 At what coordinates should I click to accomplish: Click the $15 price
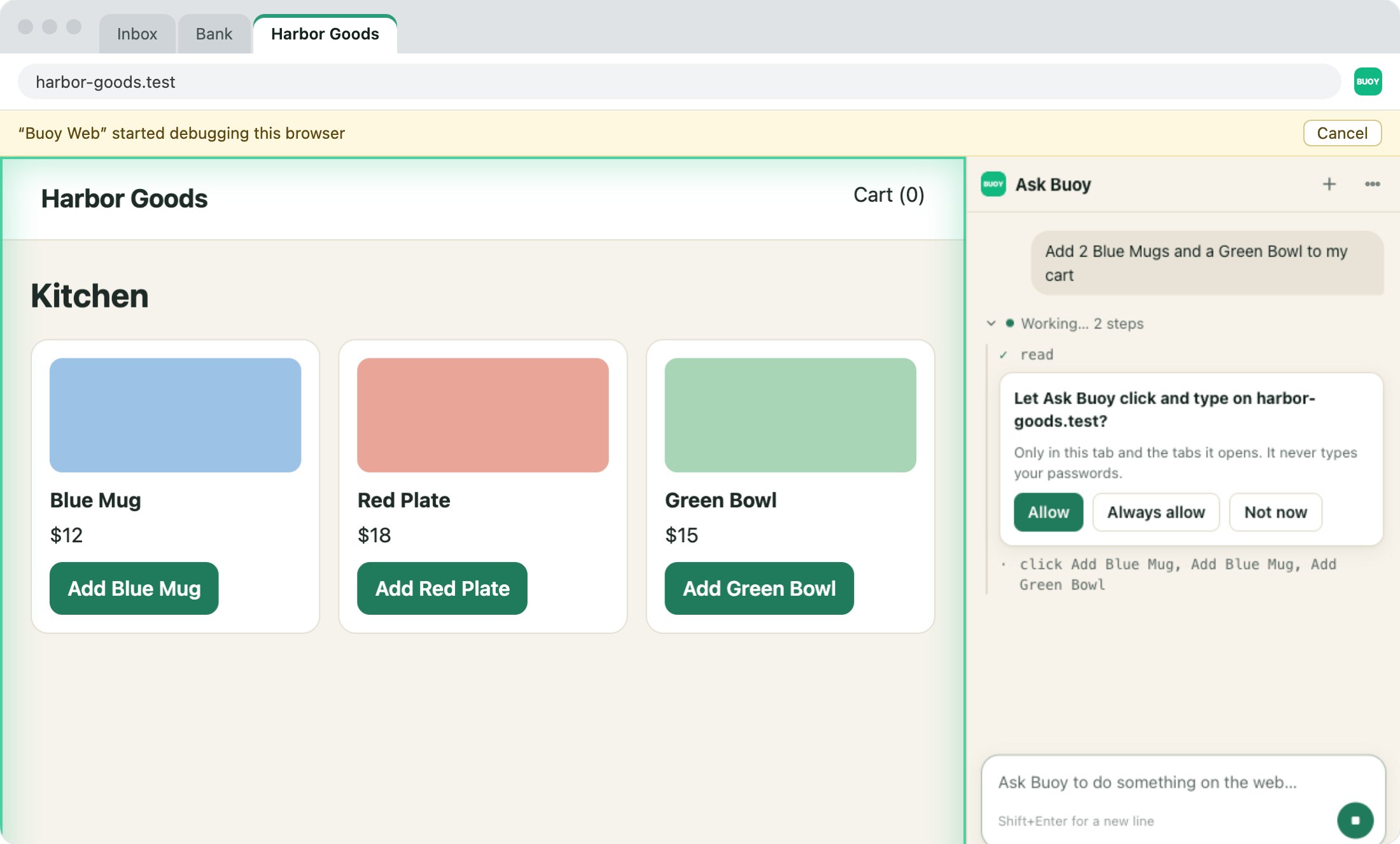(682, 535)
